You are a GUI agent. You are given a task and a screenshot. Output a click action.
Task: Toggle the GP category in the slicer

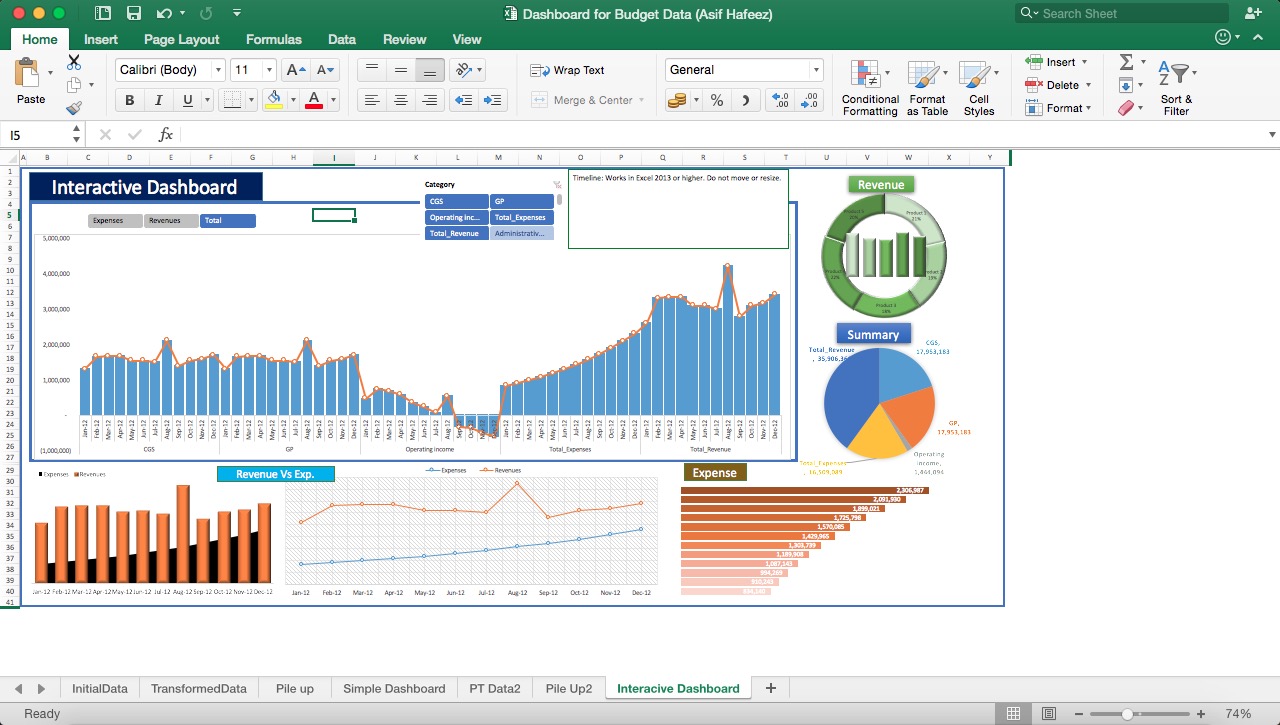click(x=520, y=201)
